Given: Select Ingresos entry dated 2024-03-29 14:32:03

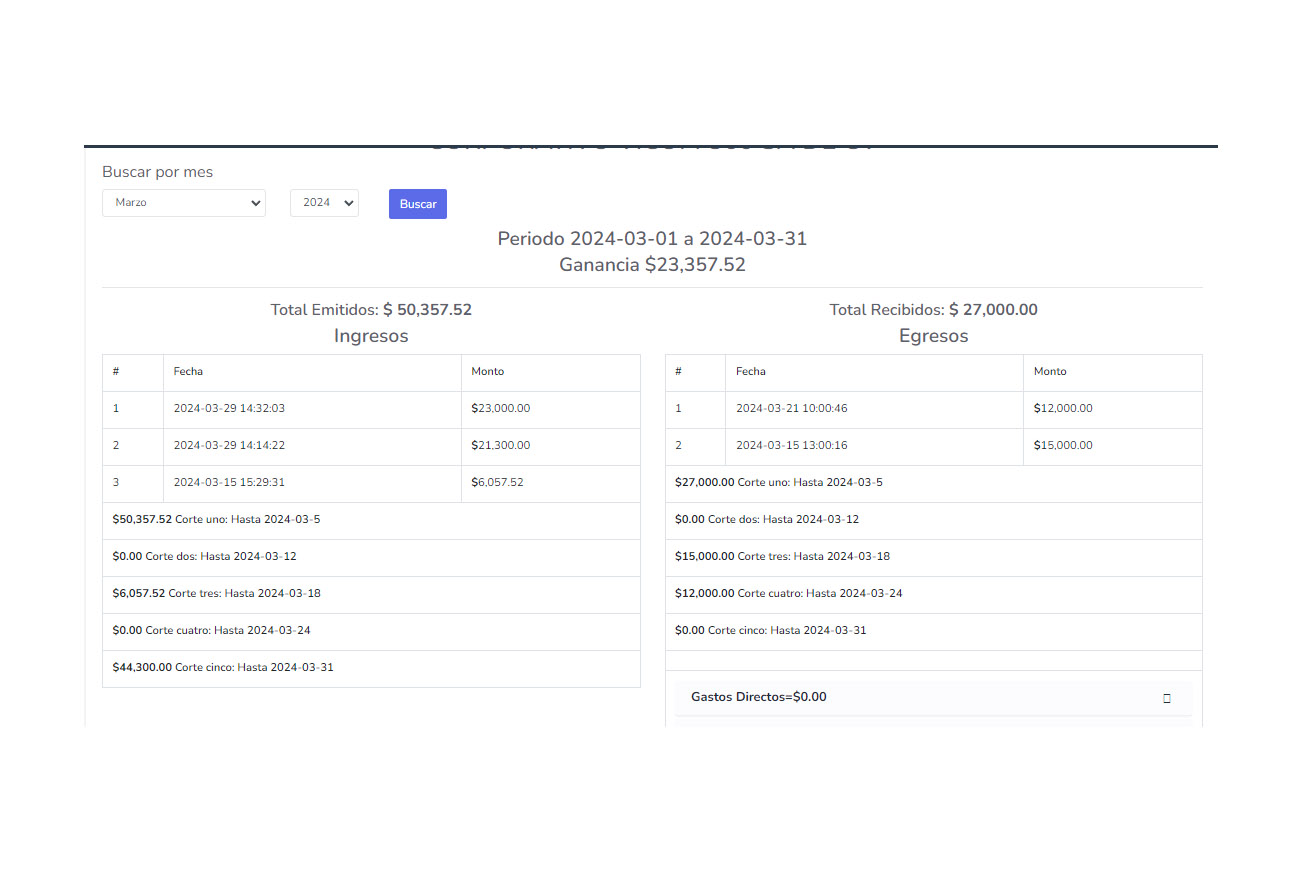Looking at the screenshot, I should [x=229, y=409].
